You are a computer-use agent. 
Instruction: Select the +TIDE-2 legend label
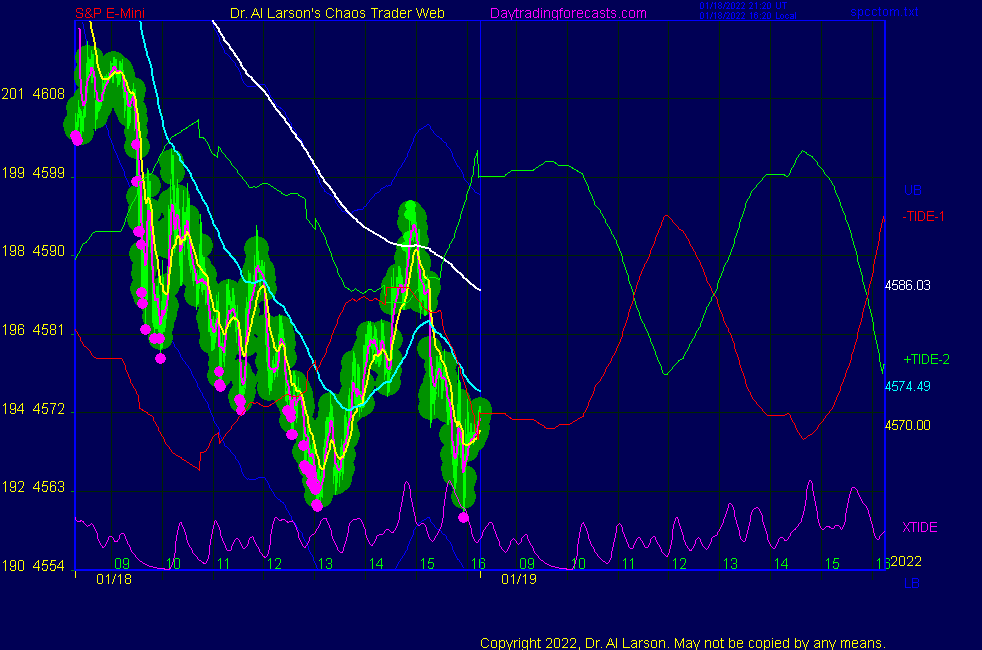[926, 359]
